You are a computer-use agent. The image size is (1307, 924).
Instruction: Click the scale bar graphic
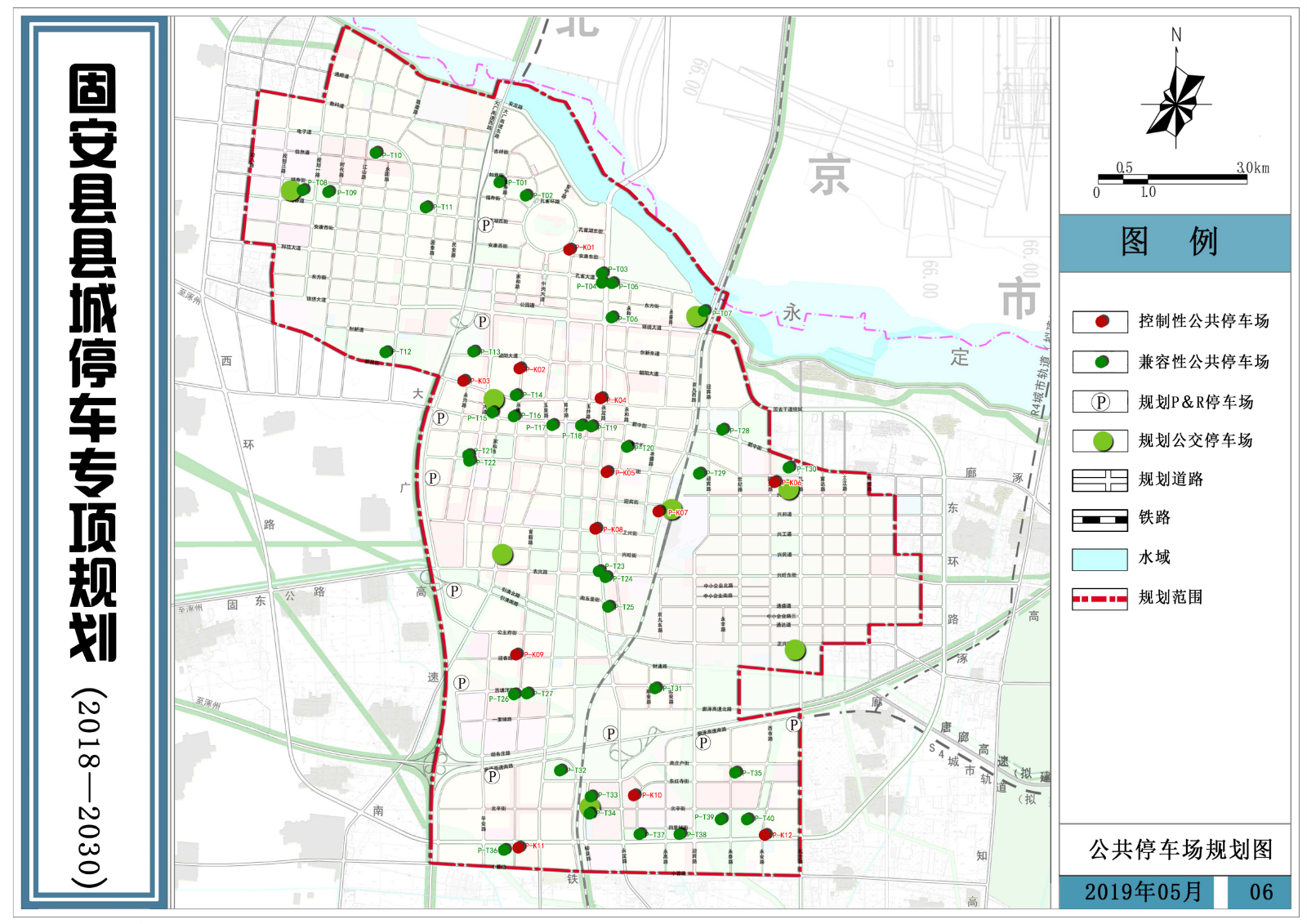coord(1172,178)
